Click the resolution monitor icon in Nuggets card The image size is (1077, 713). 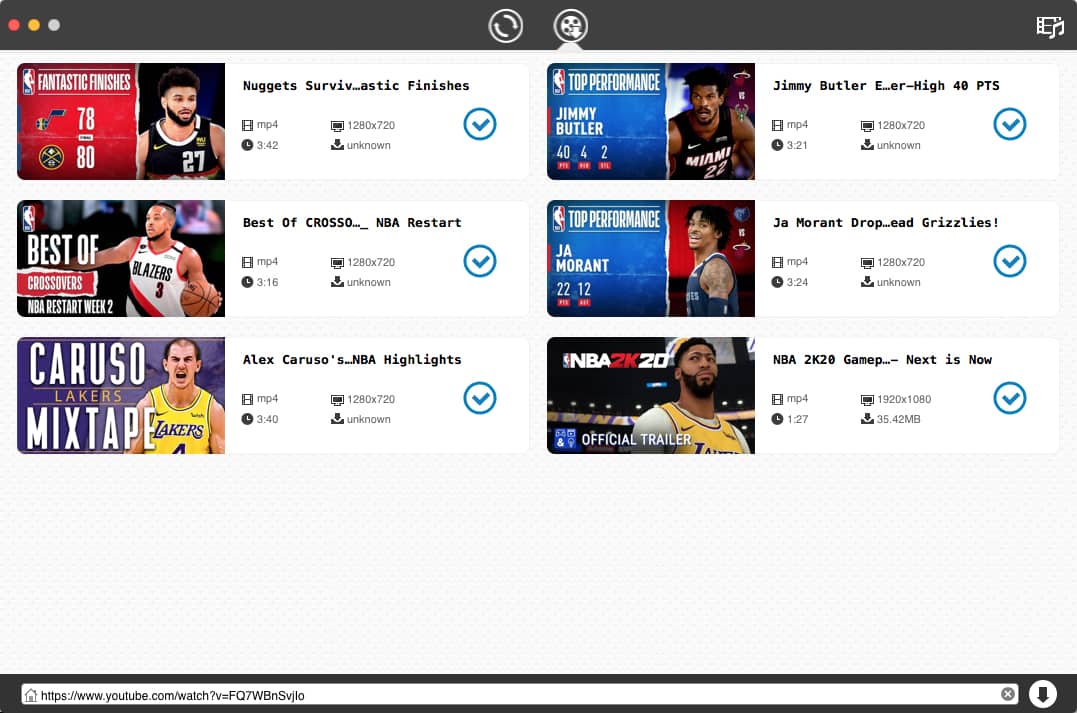click(337, 126)
